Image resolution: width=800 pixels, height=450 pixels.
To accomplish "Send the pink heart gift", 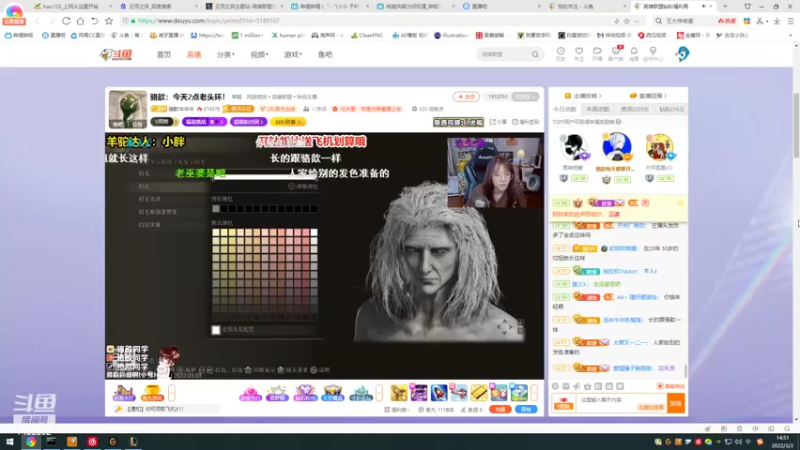I will point(250,393).
